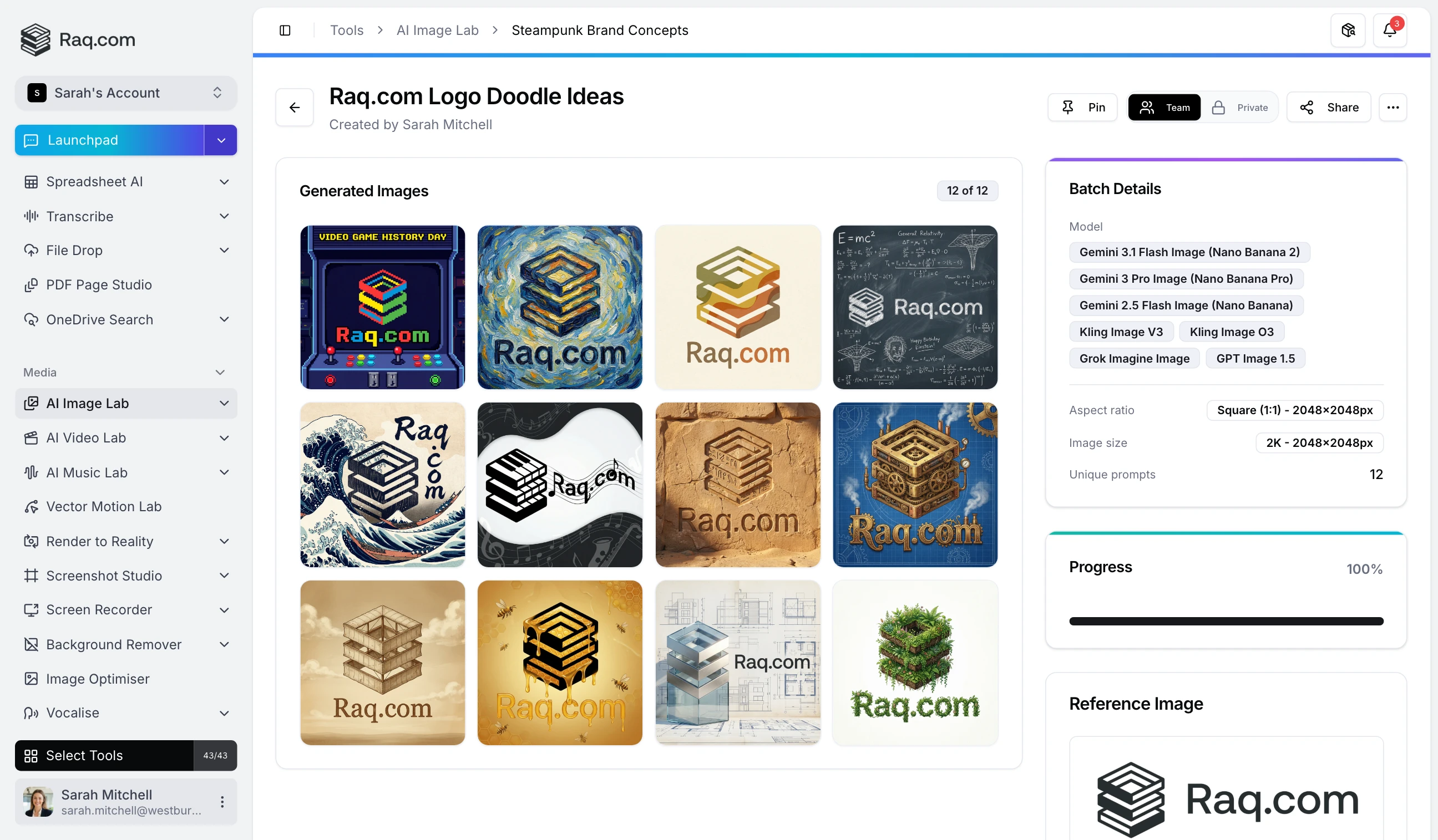Open the Sarah's Account switcher
Screen dimensions: 1438x840
[x=125, y=93]
